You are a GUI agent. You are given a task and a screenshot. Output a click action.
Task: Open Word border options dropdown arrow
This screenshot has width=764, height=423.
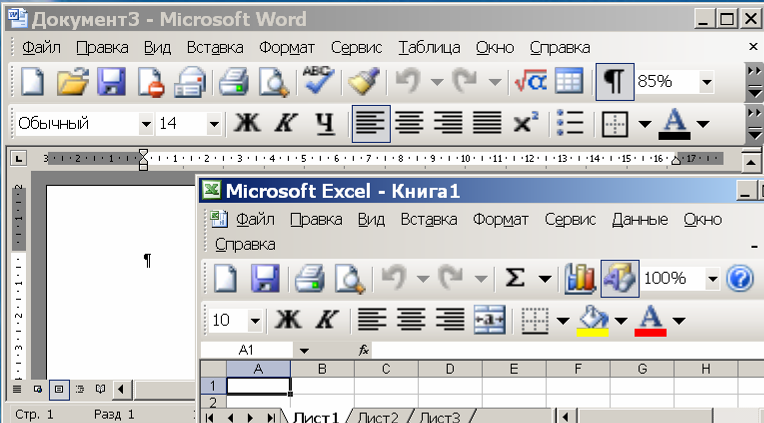tap(645, 124)
